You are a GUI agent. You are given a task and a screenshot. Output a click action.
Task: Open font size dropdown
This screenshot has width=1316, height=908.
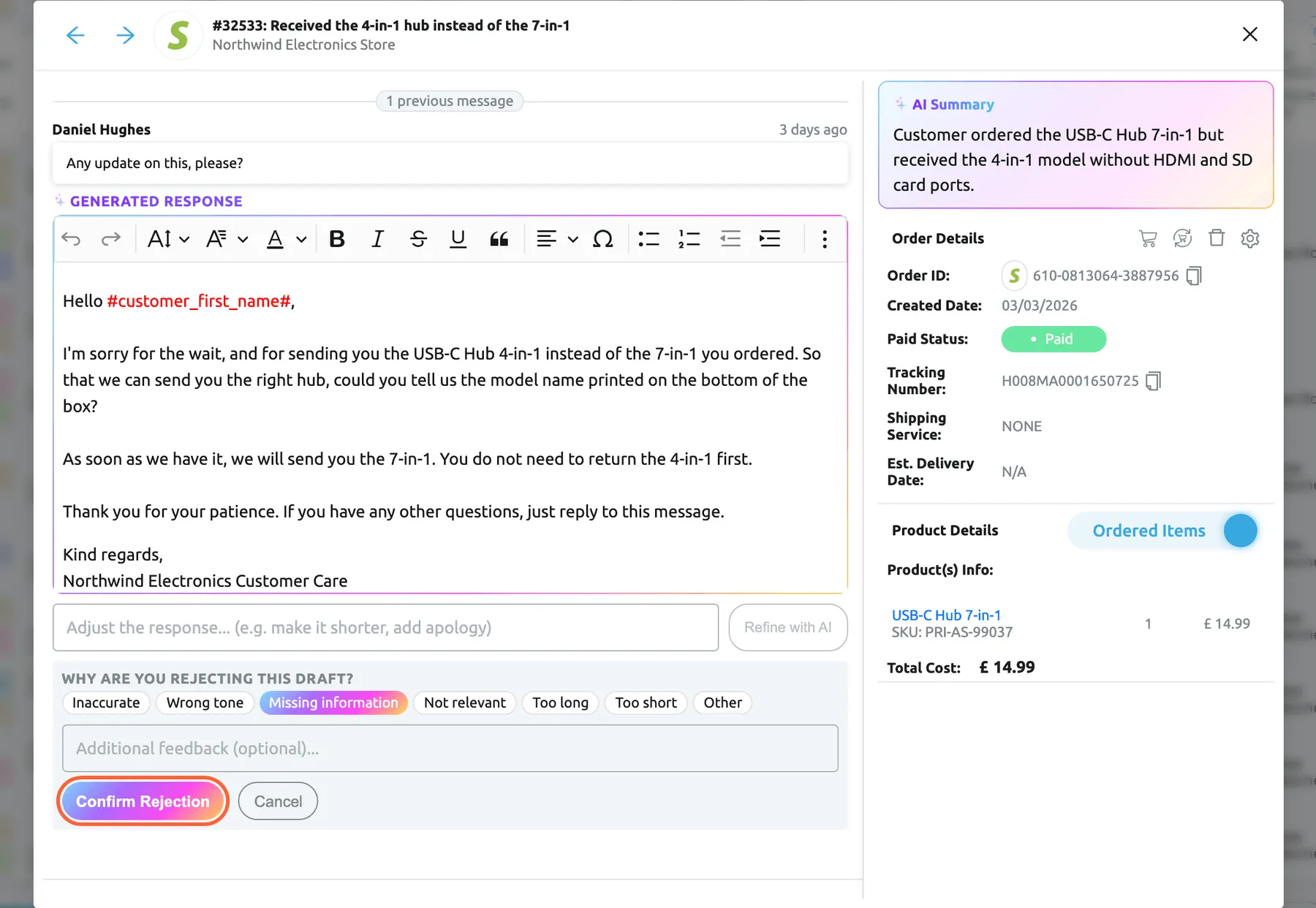168,239
